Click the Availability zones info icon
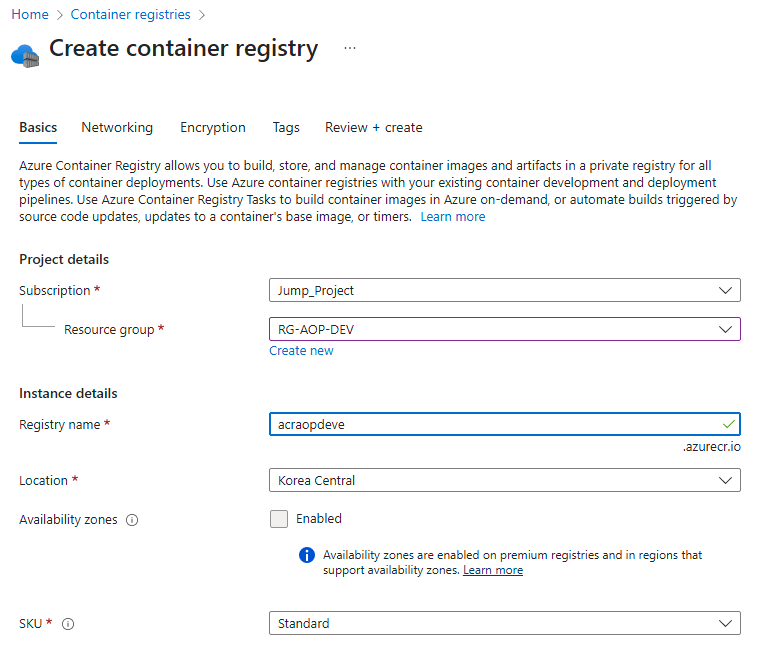768x661 pixels. click(x=132, y=520)
